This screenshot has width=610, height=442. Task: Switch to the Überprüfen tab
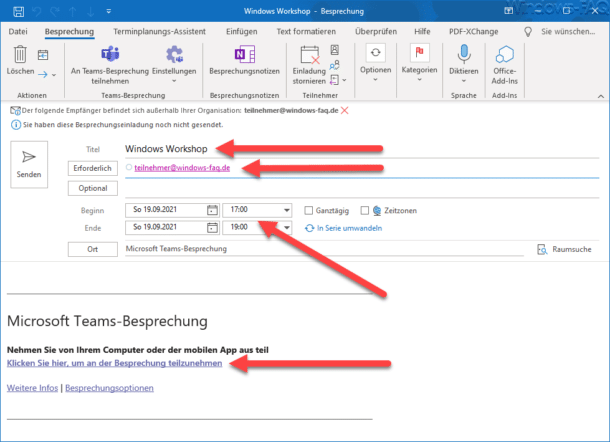(x=376, y=32)
